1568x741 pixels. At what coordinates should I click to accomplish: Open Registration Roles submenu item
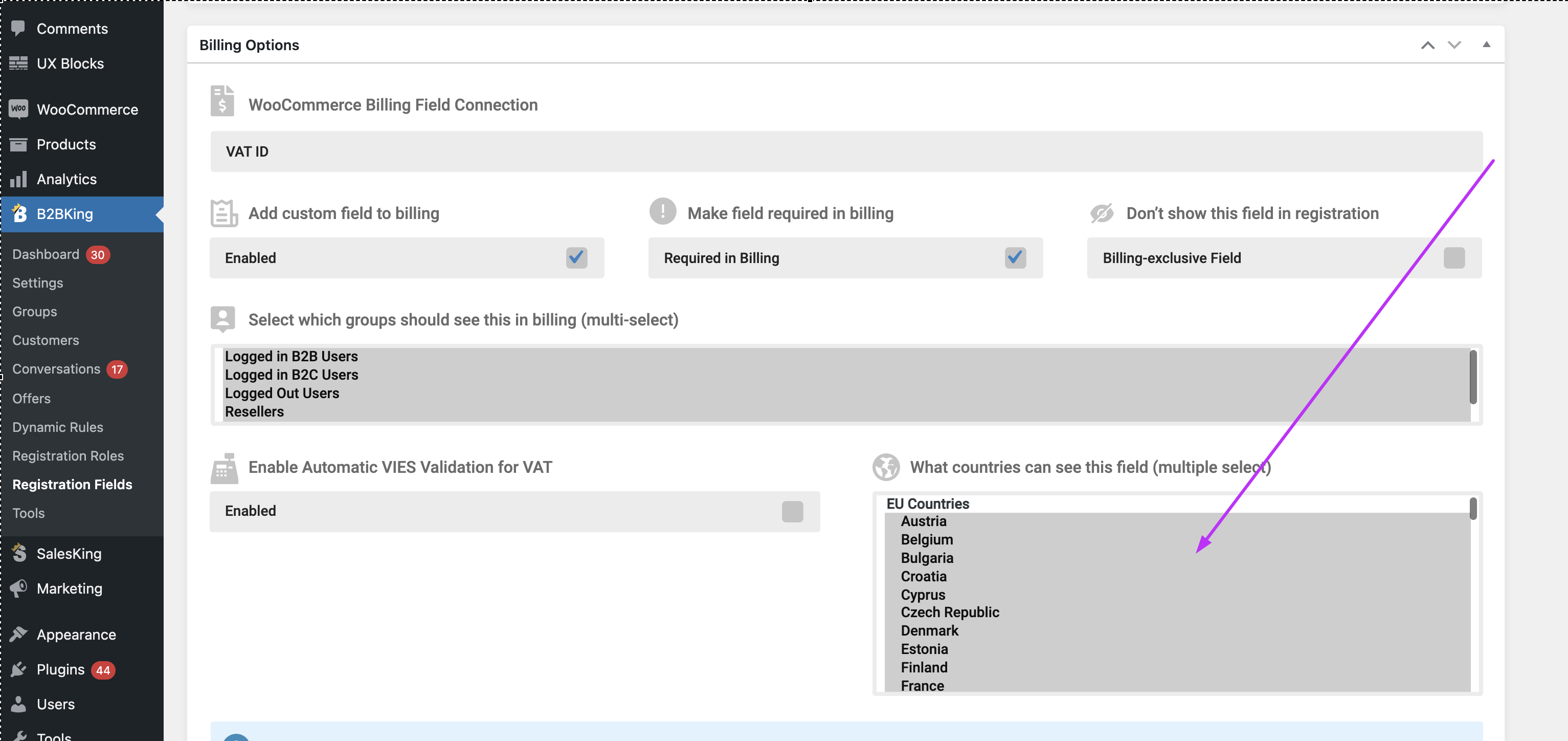[68, 455]
